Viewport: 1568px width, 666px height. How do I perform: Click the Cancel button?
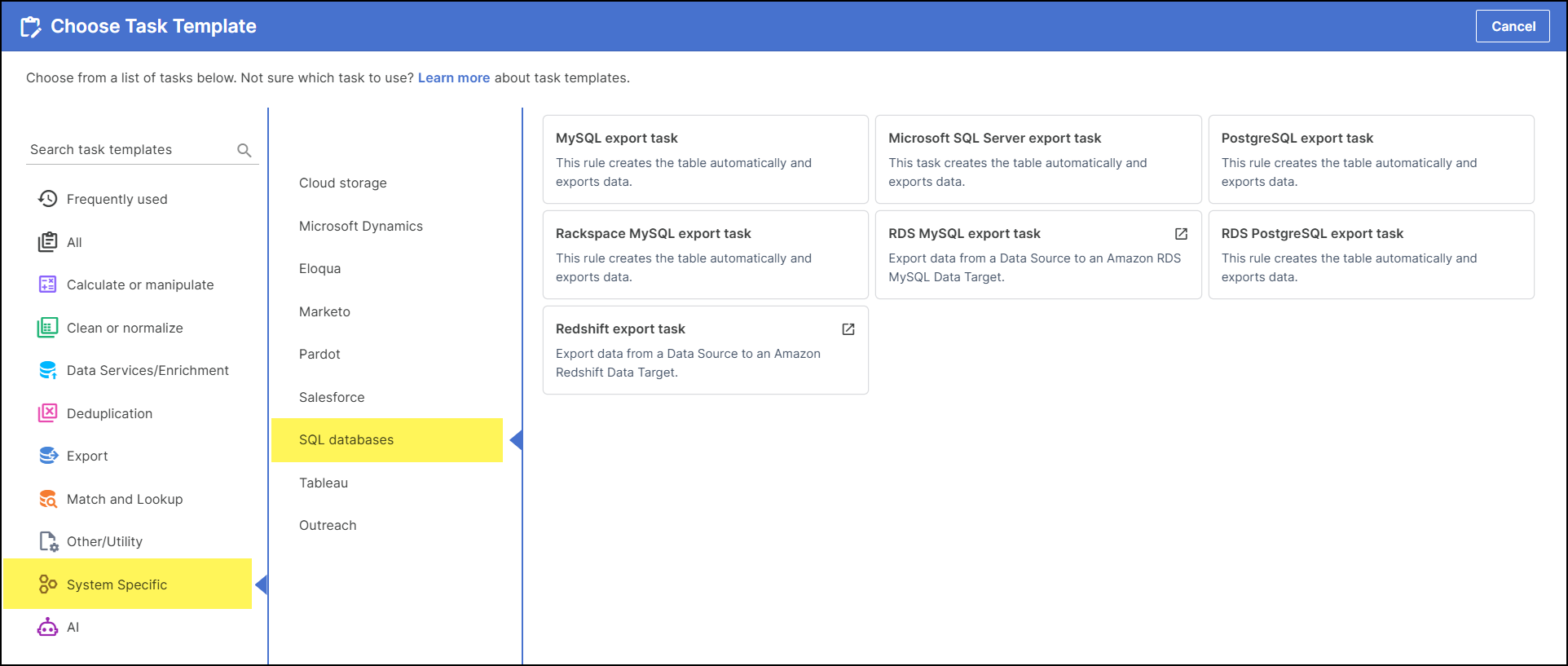(1513, 26)
